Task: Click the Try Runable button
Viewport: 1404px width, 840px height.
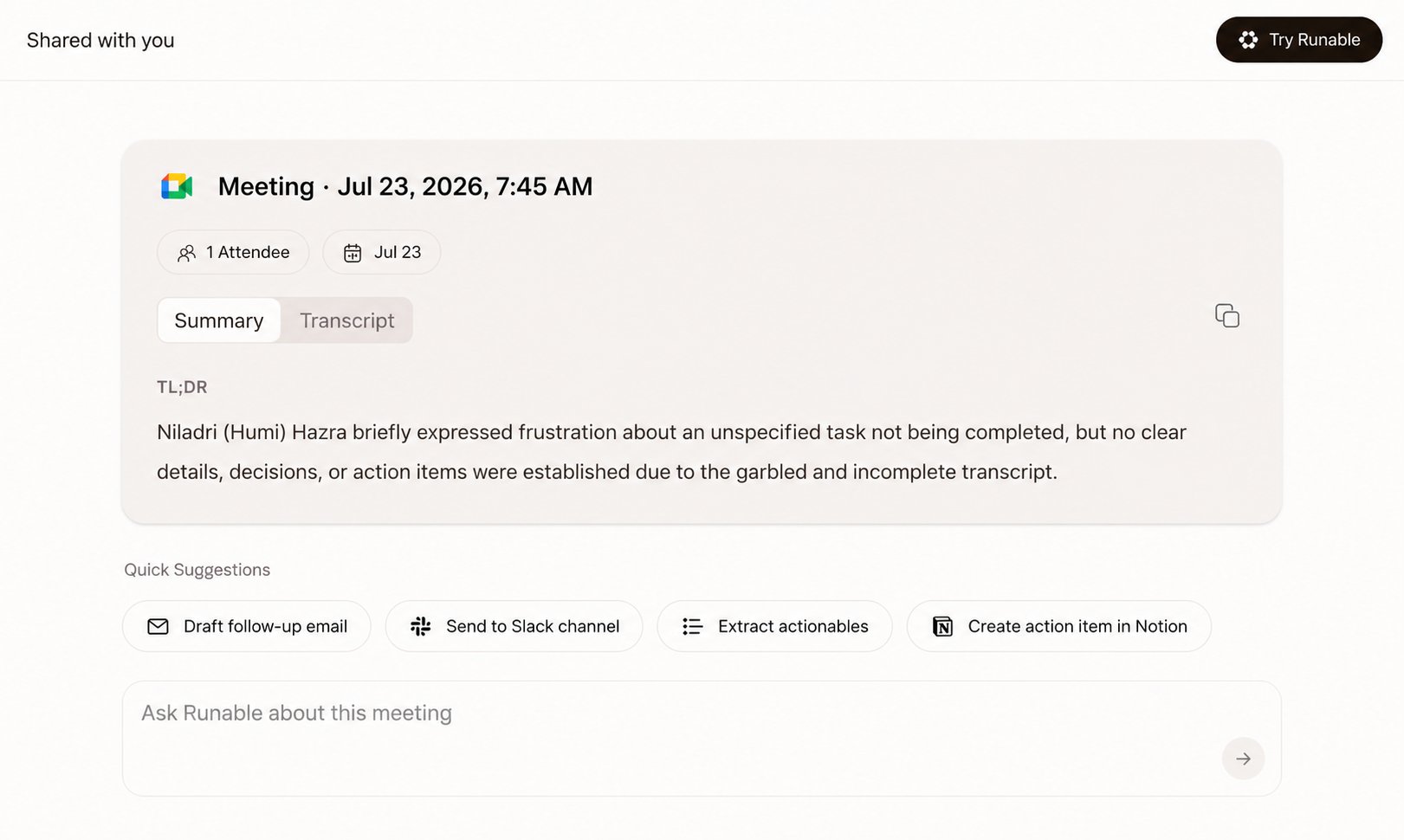Action: click(1298, 40)
